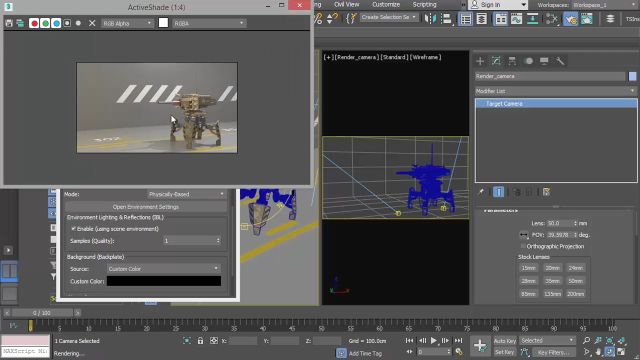This screenshot has width=640, height=360.
Task: Click the Zoom Extents Selected icon
Action: point(609,340)
